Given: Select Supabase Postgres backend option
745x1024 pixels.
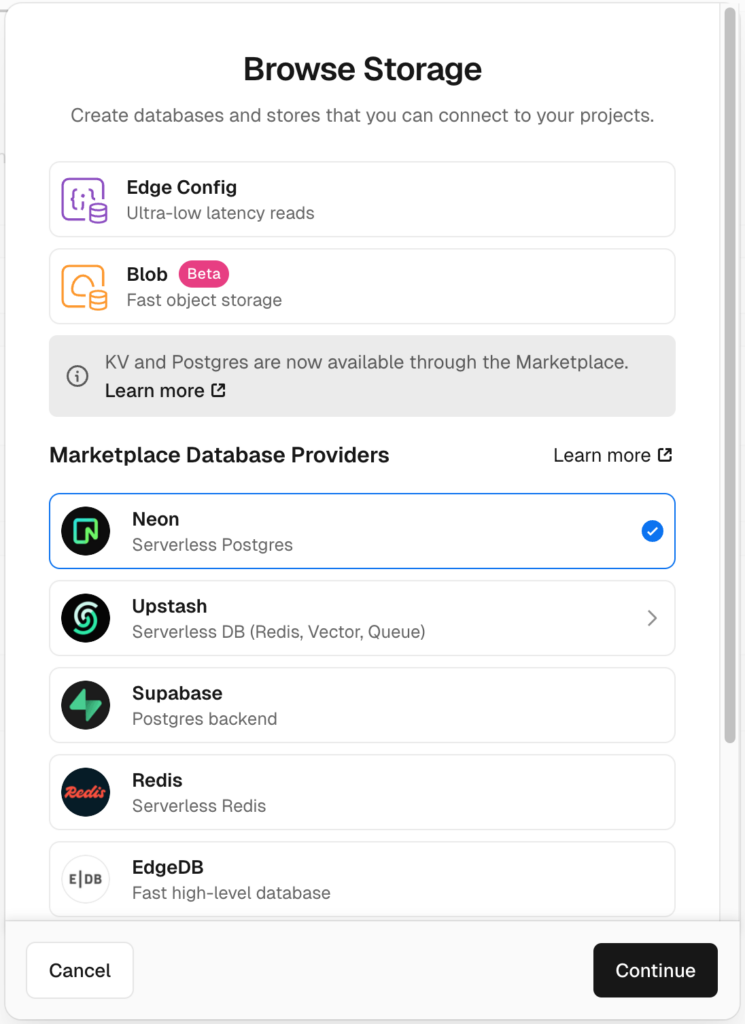Looking at the screenshot, I should pyautogui.click(x=362, y=705).
